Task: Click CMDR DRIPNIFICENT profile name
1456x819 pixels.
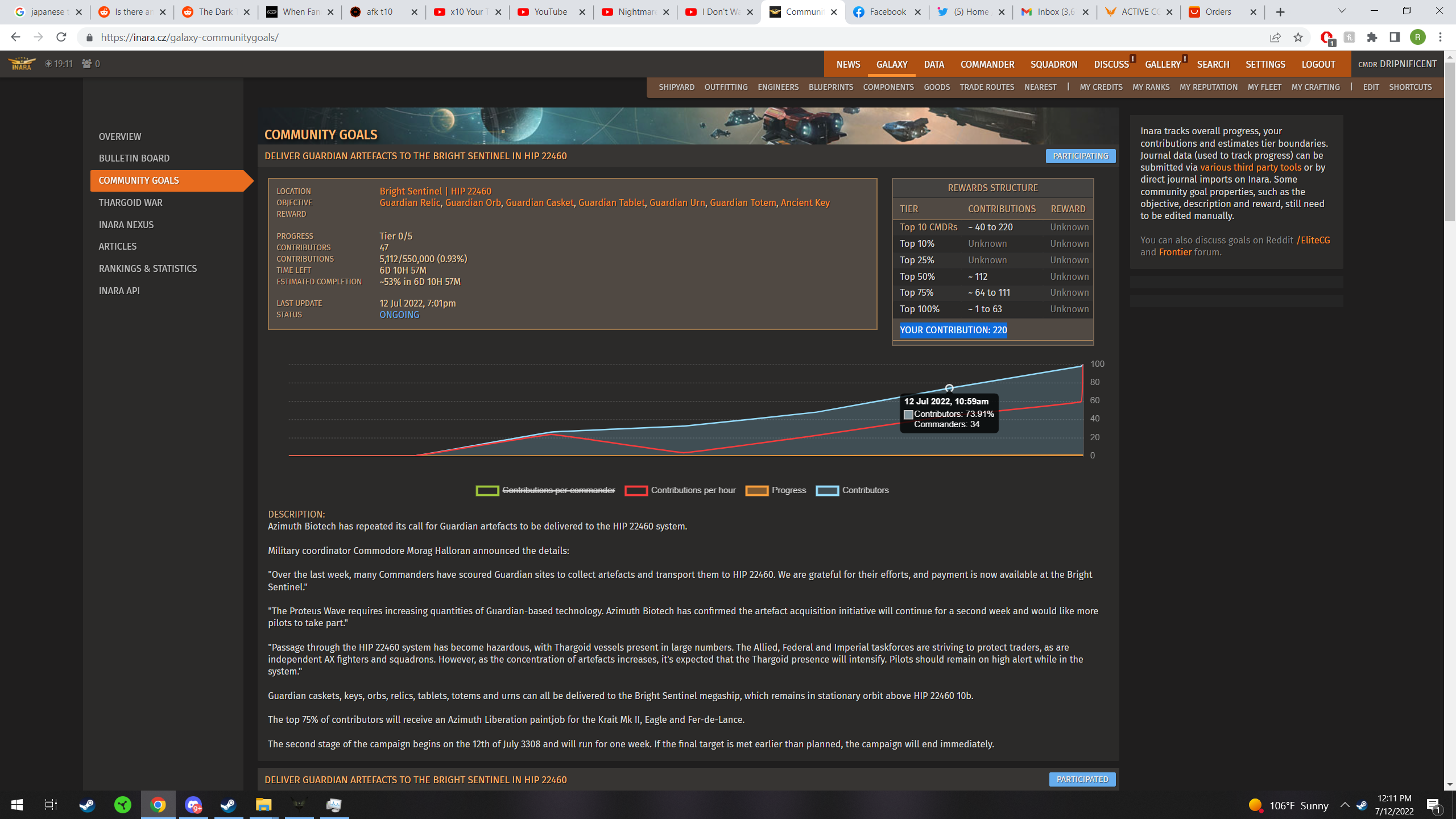Action: [1397, 64]
